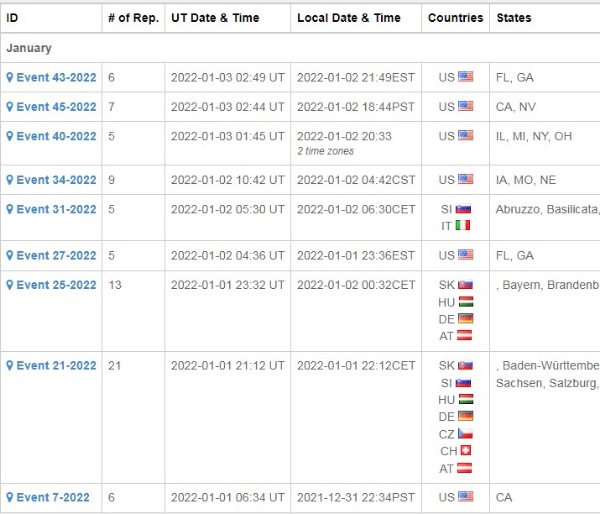Viewport: 600px width, 514px height.
Task: Click the US flag in Event 45-2022 row
Action: 465,107
